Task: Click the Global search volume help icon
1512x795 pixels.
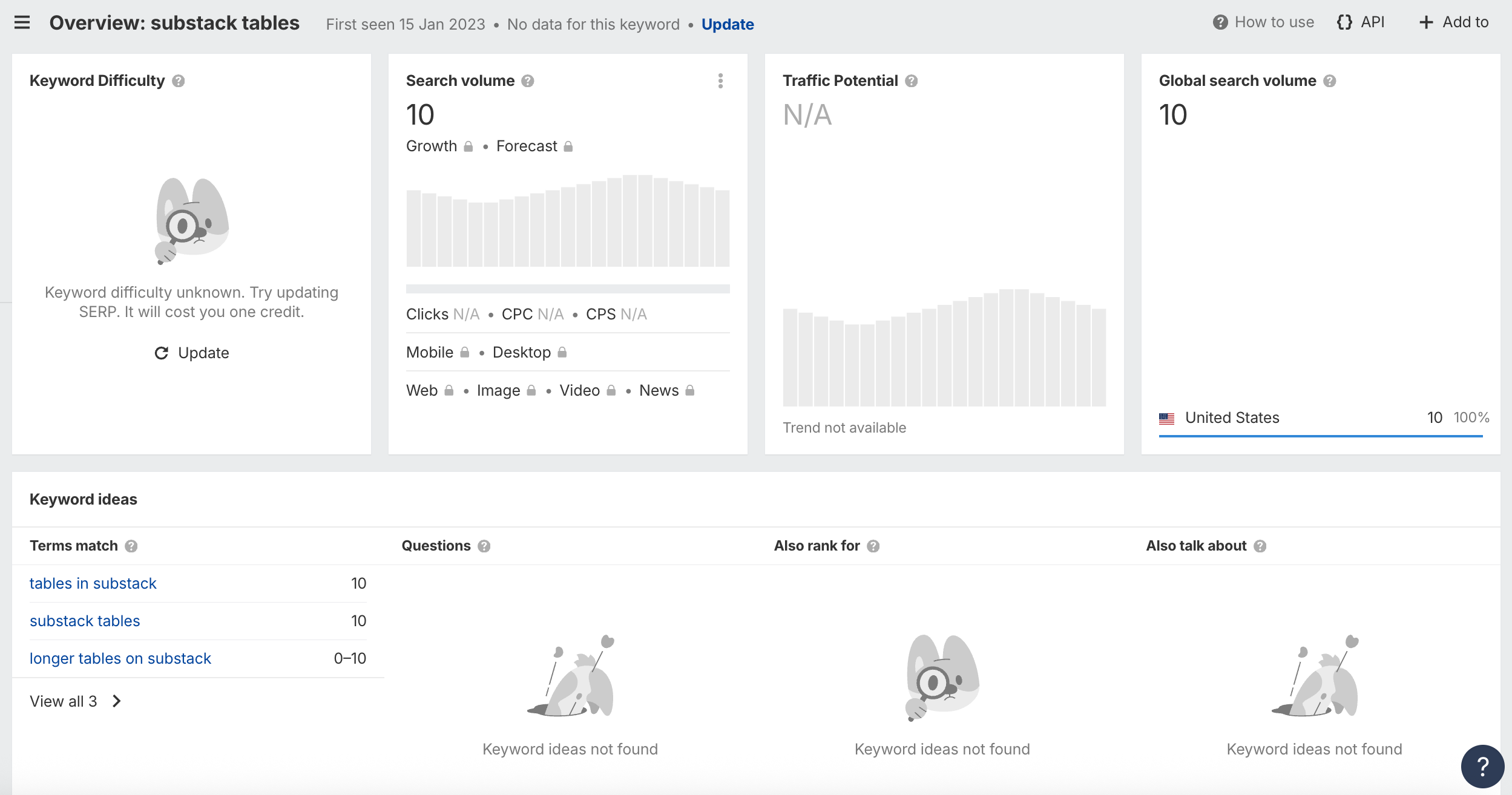Action: click(1330, 81)
